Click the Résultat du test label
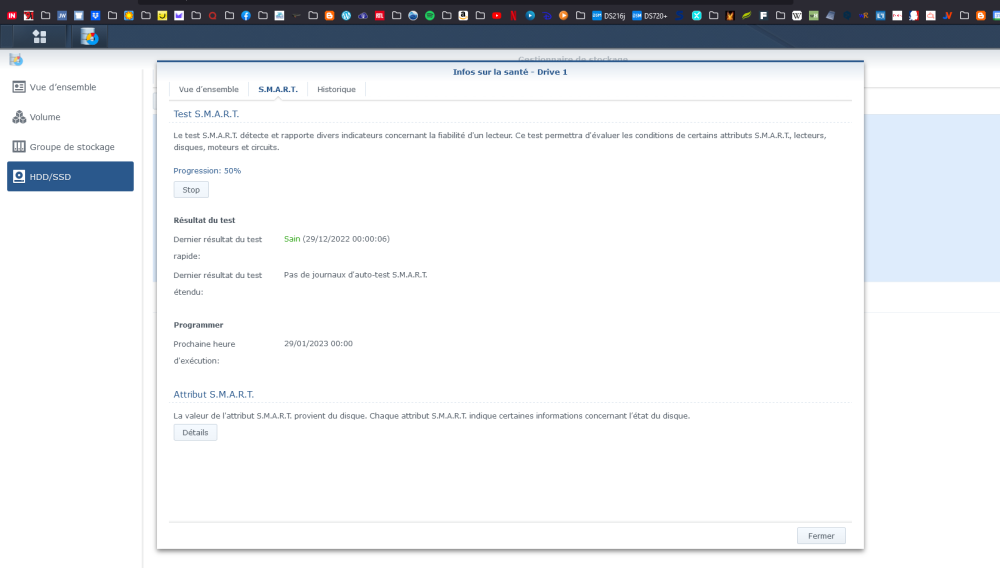Screen dimensions: 1000x568 click(204, 221)
